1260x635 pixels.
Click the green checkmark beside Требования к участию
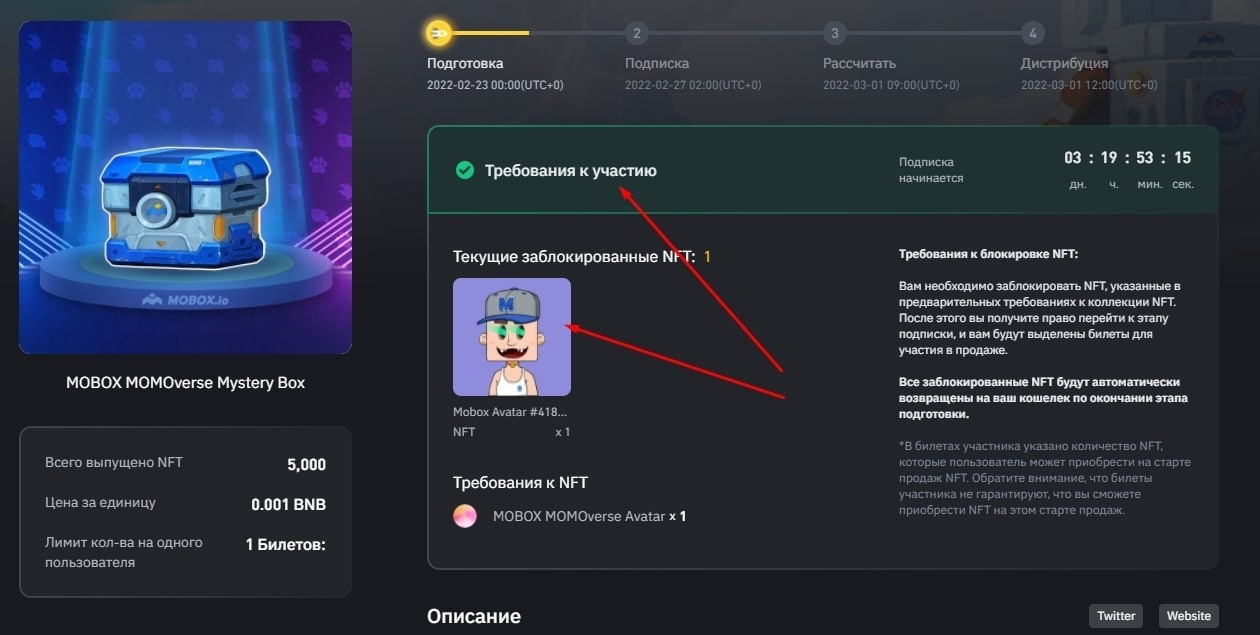coord(464,170)
